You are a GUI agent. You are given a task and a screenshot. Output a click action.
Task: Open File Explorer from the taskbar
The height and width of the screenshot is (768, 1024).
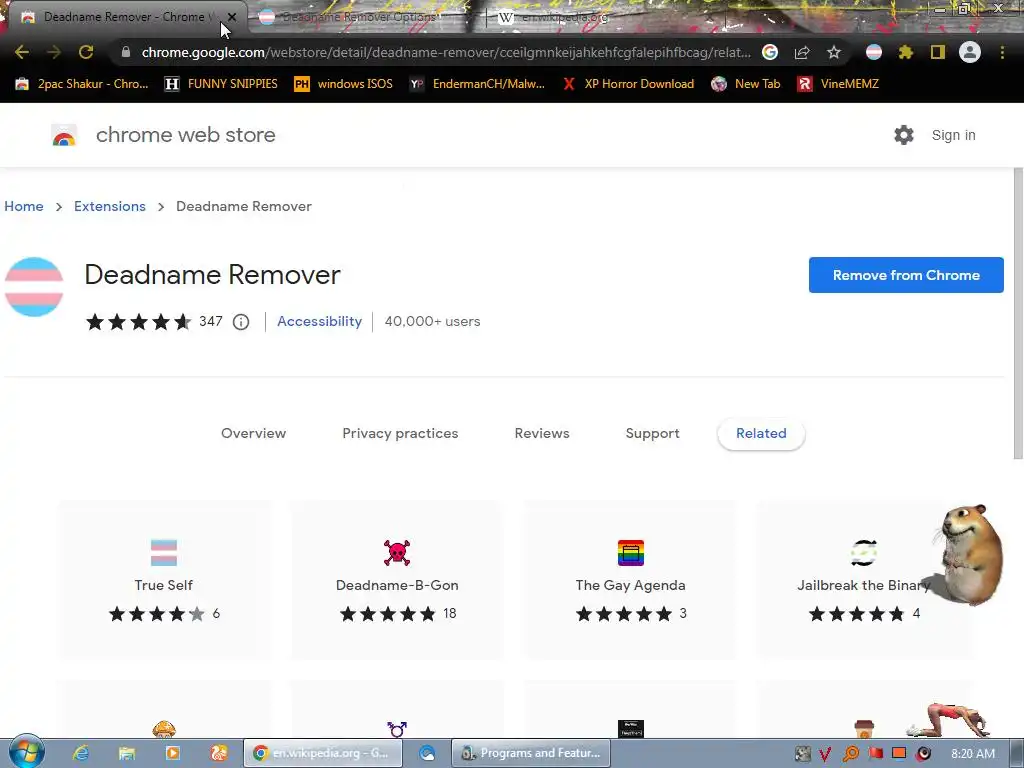pyautogui.click(x=127, y=753)
